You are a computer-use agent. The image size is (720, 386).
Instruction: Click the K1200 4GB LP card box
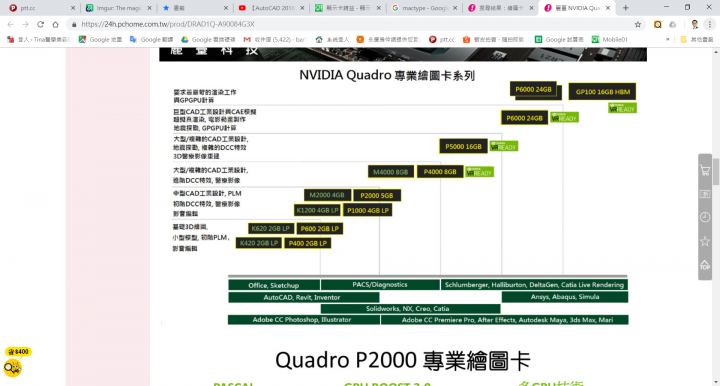317,210
